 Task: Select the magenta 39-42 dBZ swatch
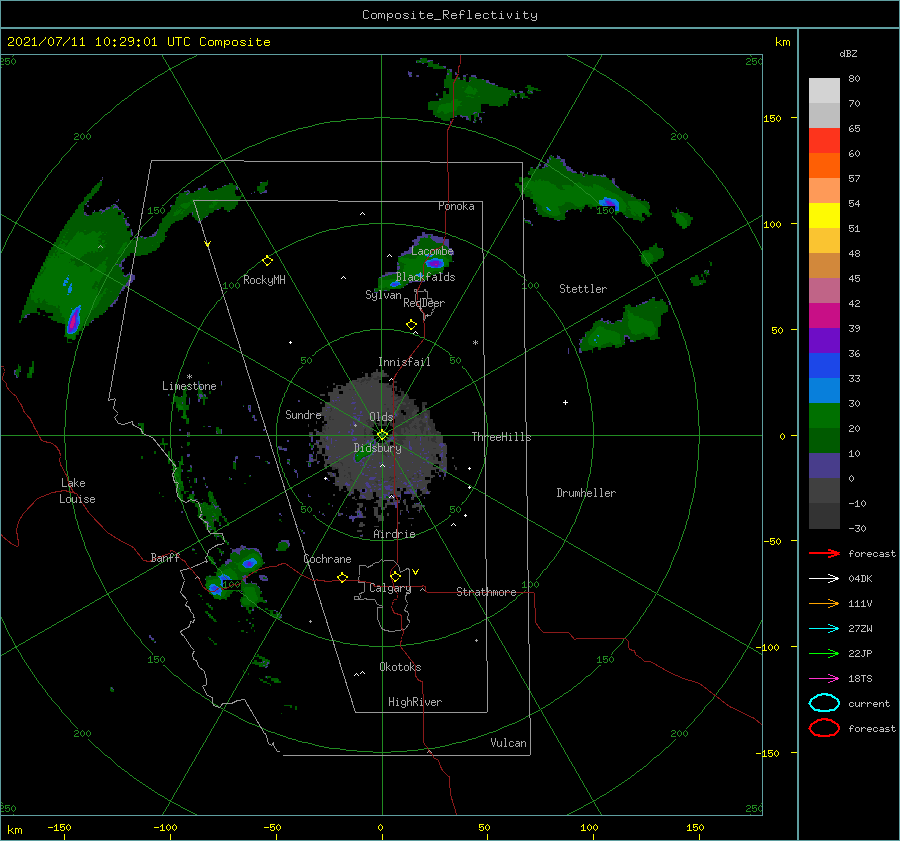click(x=824, y=316)
